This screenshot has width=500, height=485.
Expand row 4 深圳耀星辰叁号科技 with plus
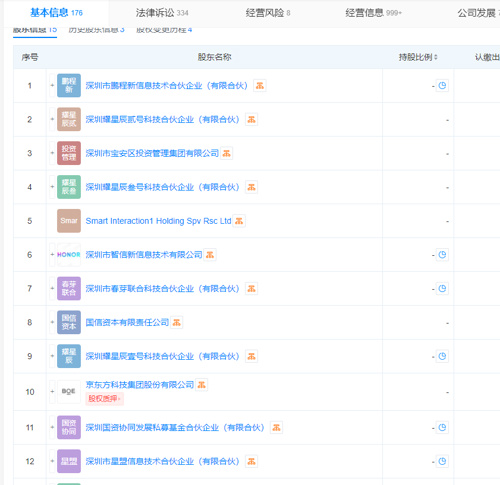pyautogui.click(x=52, y=187)
